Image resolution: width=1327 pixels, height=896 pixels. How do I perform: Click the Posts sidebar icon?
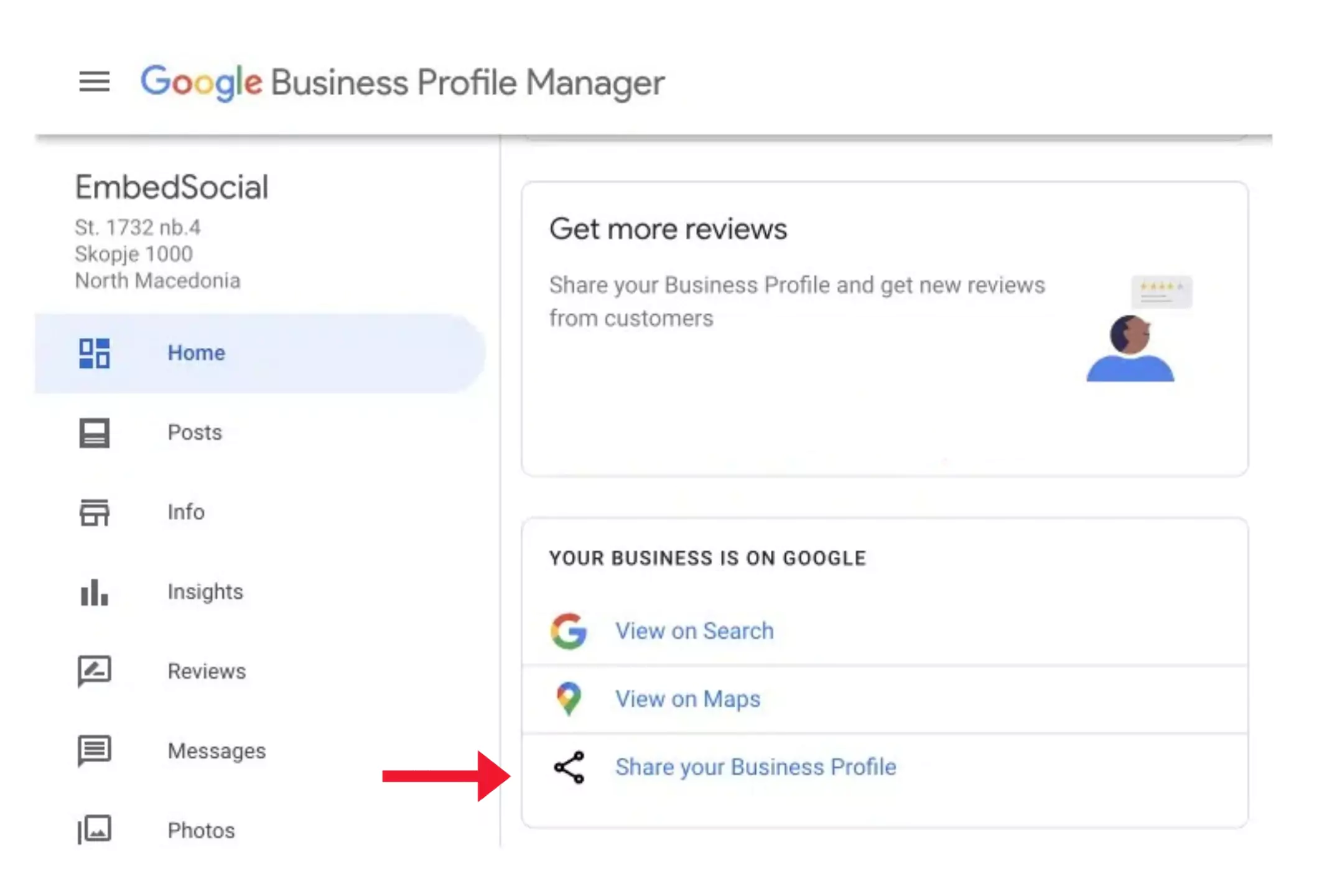point(94,432)
